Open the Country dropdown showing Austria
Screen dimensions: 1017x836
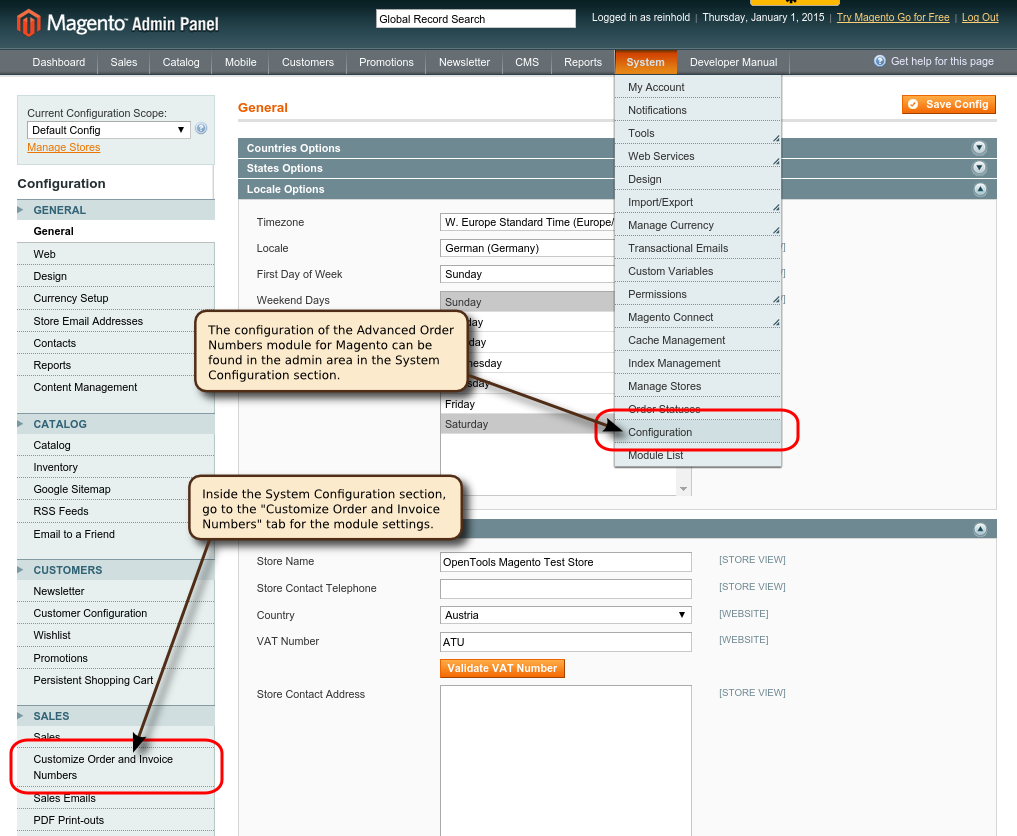point(565,615)
